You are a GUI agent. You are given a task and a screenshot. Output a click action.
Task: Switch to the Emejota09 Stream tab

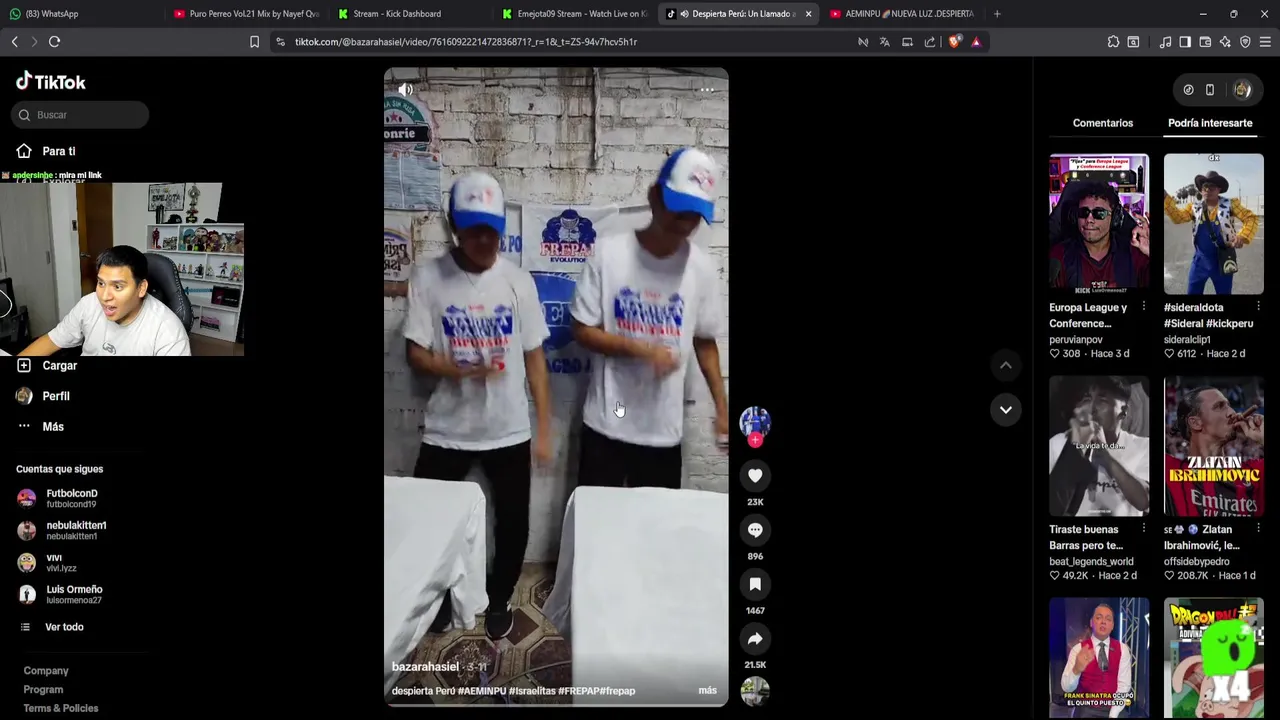pyautogui.click(x=575, y=14)
